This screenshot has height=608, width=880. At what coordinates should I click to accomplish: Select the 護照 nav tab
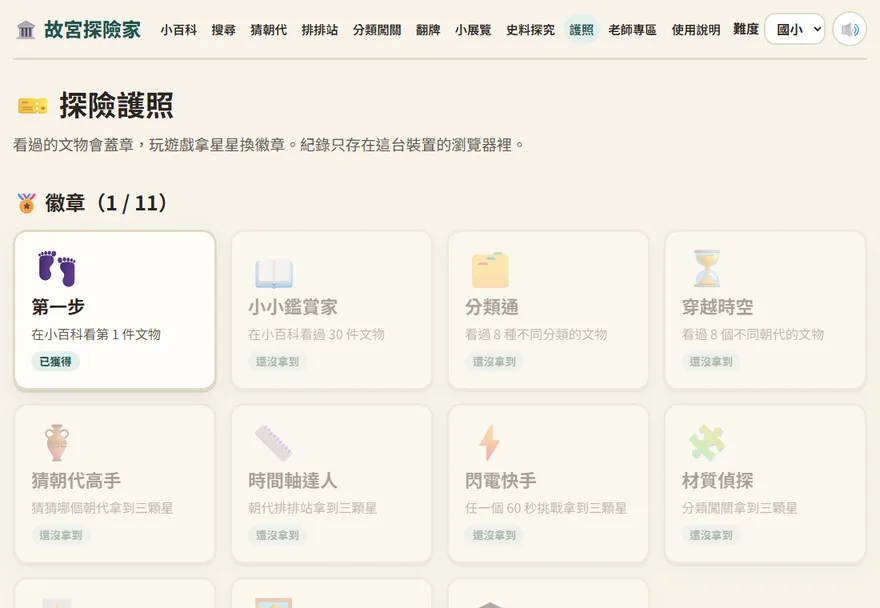click(581, 30)
